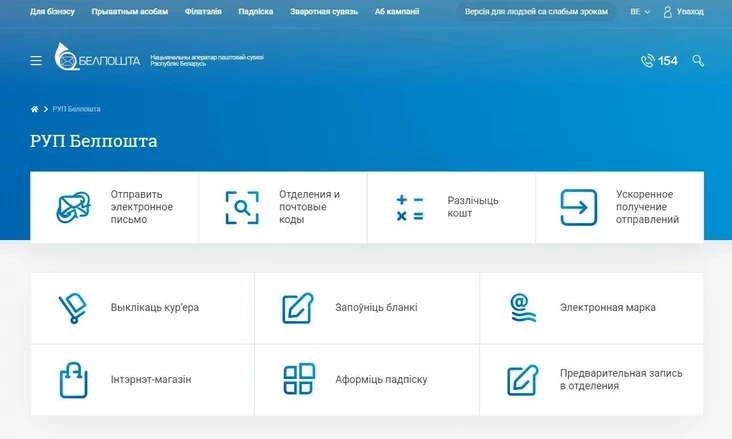
Task: Click the @ wave icon for Электронная марка
Action: (x=522, y=308)
